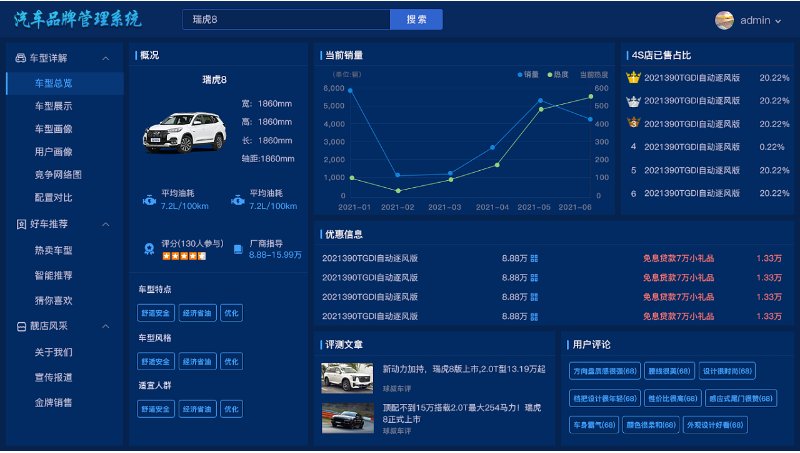
Task: Click the left engine icon for 平均油耗
Action: [x=149, y=200]
